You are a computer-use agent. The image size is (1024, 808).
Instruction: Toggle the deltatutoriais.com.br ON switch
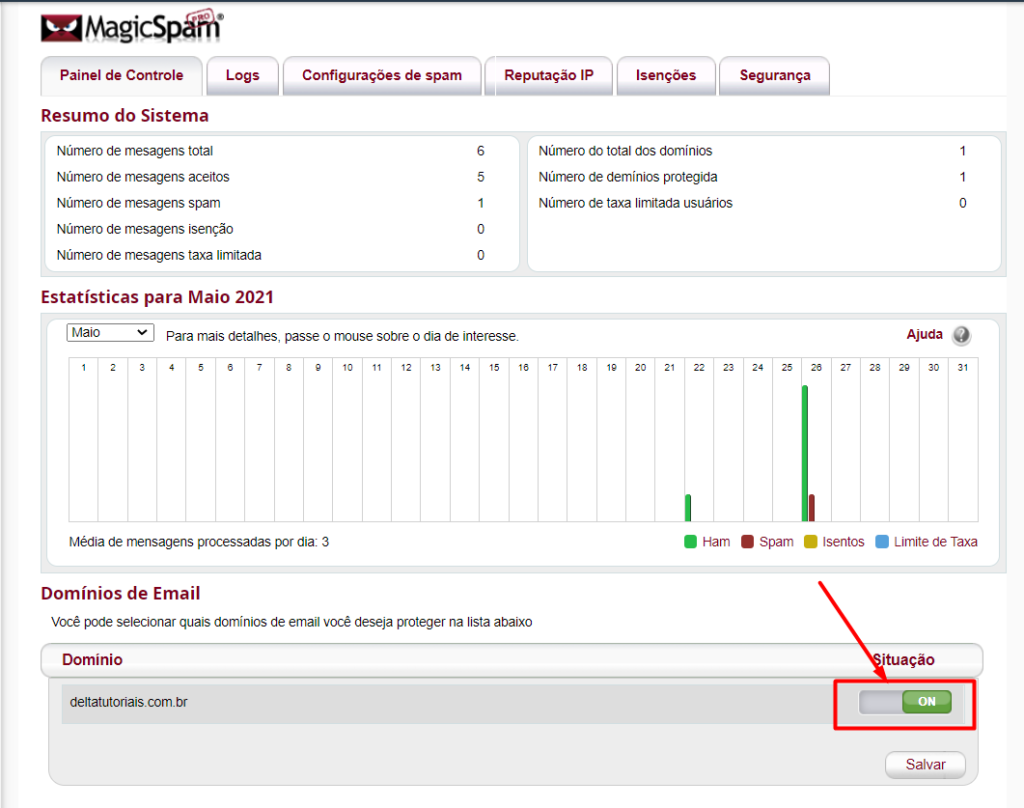904,702
